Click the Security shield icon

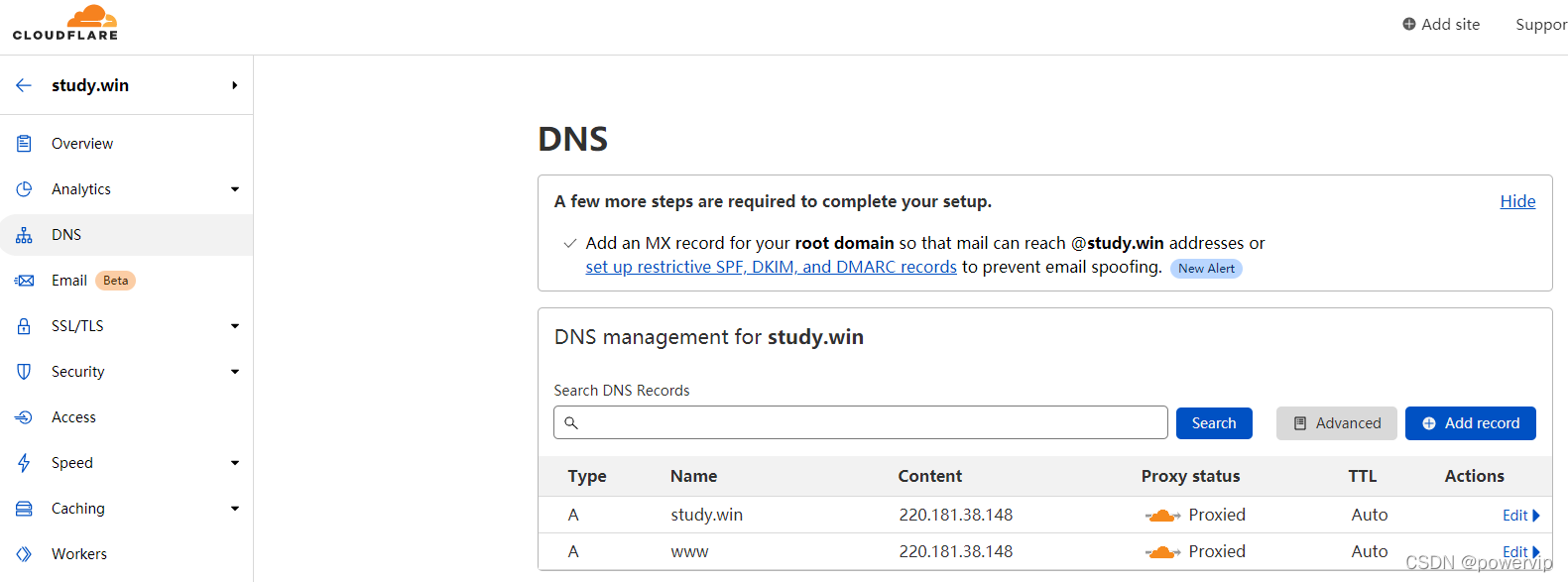[x=24, y=372]
